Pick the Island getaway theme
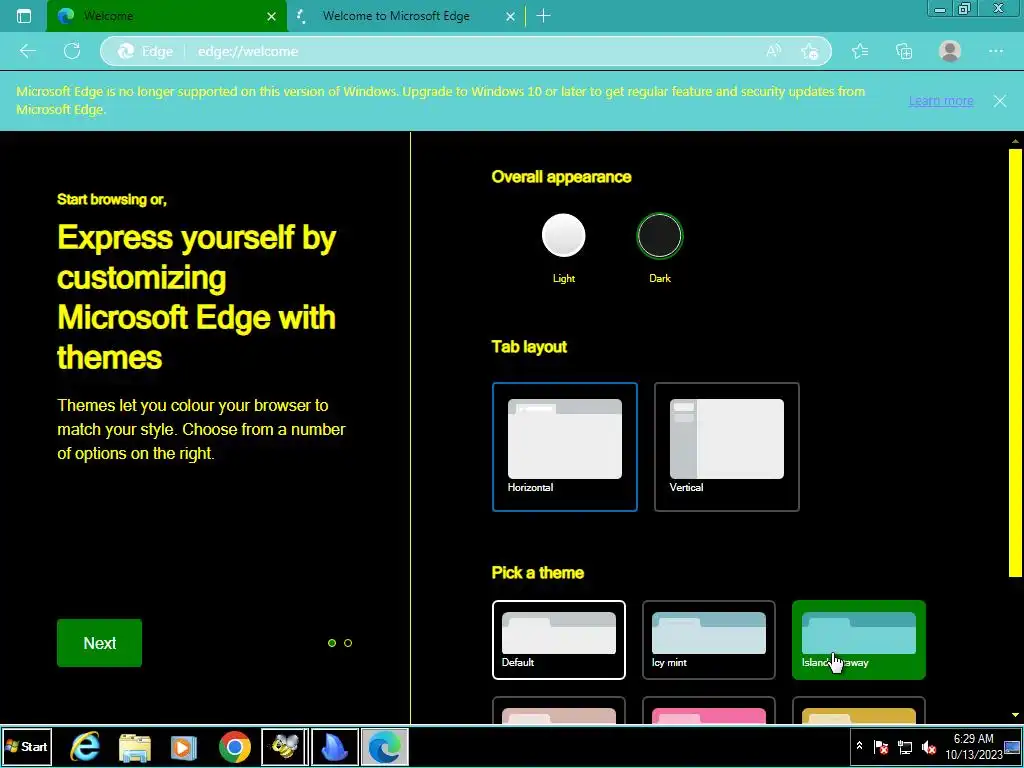This screenshot has width=1024, height=768. click(859, 640)
